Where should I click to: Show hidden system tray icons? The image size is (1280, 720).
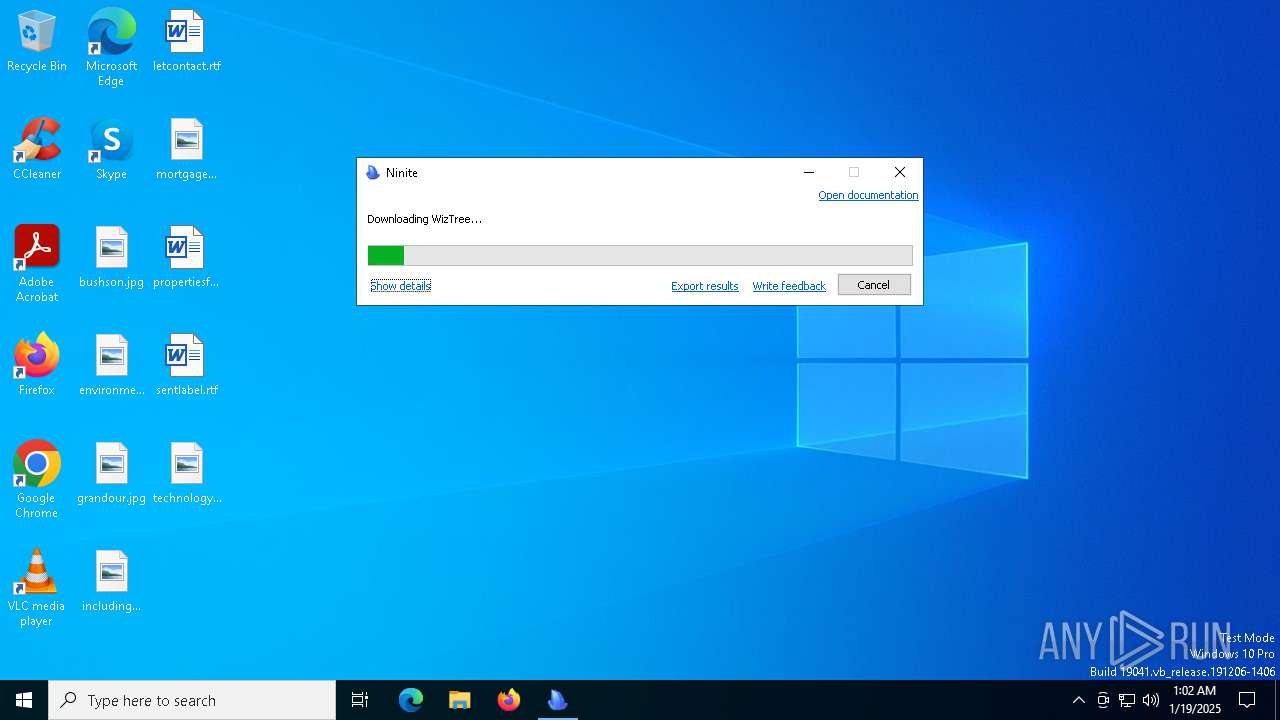(x=1079, y=700)
